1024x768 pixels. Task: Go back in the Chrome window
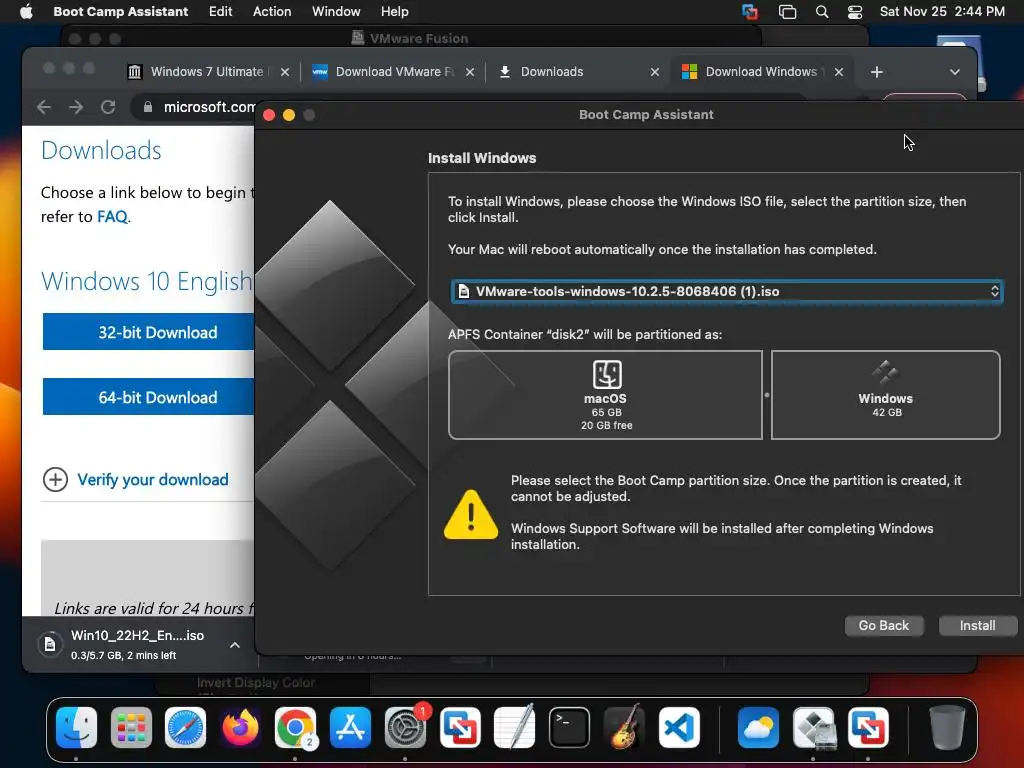[44, 107]
